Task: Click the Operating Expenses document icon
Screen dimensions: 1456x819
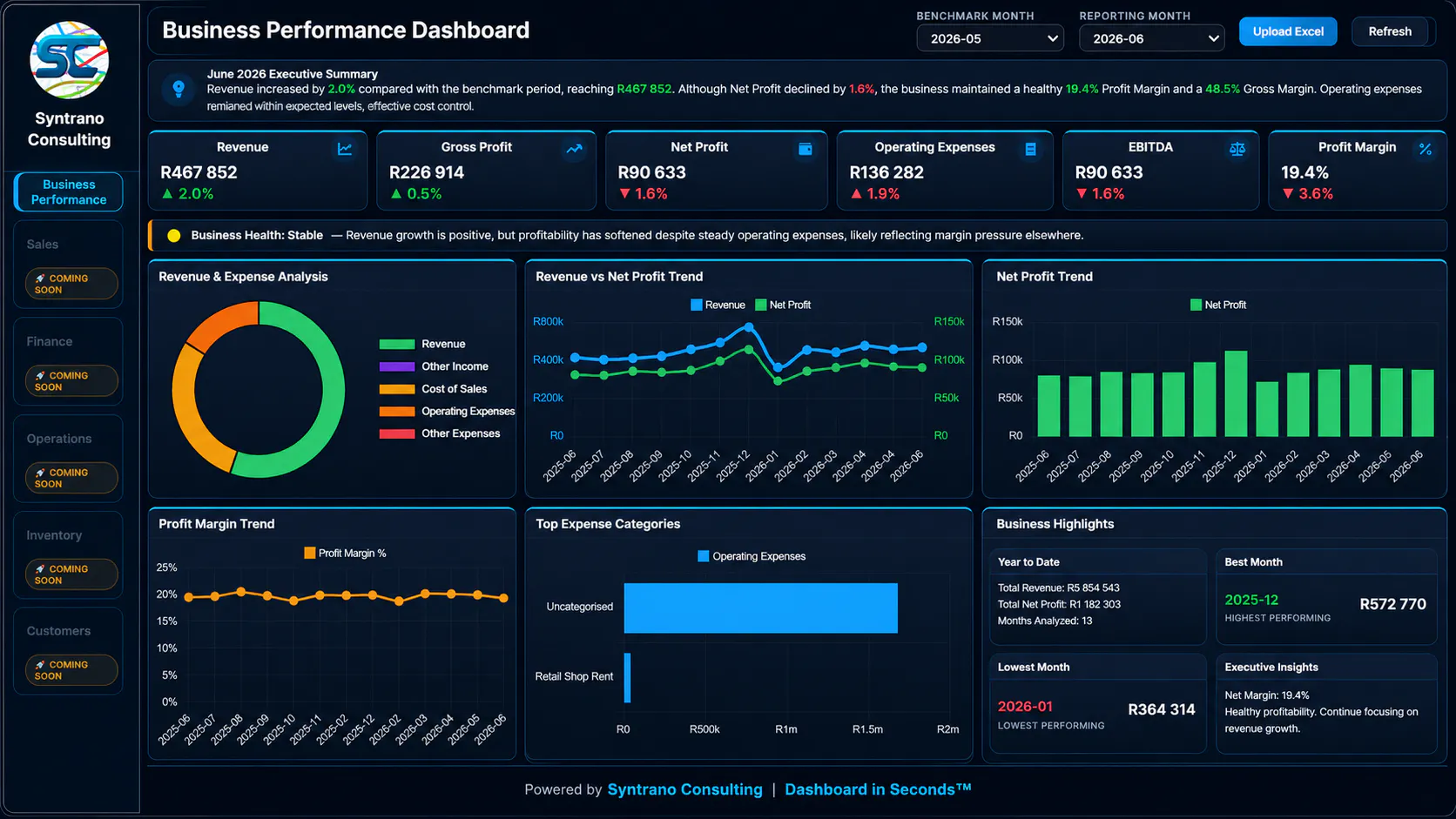Action: click(x=1030, y=149)
